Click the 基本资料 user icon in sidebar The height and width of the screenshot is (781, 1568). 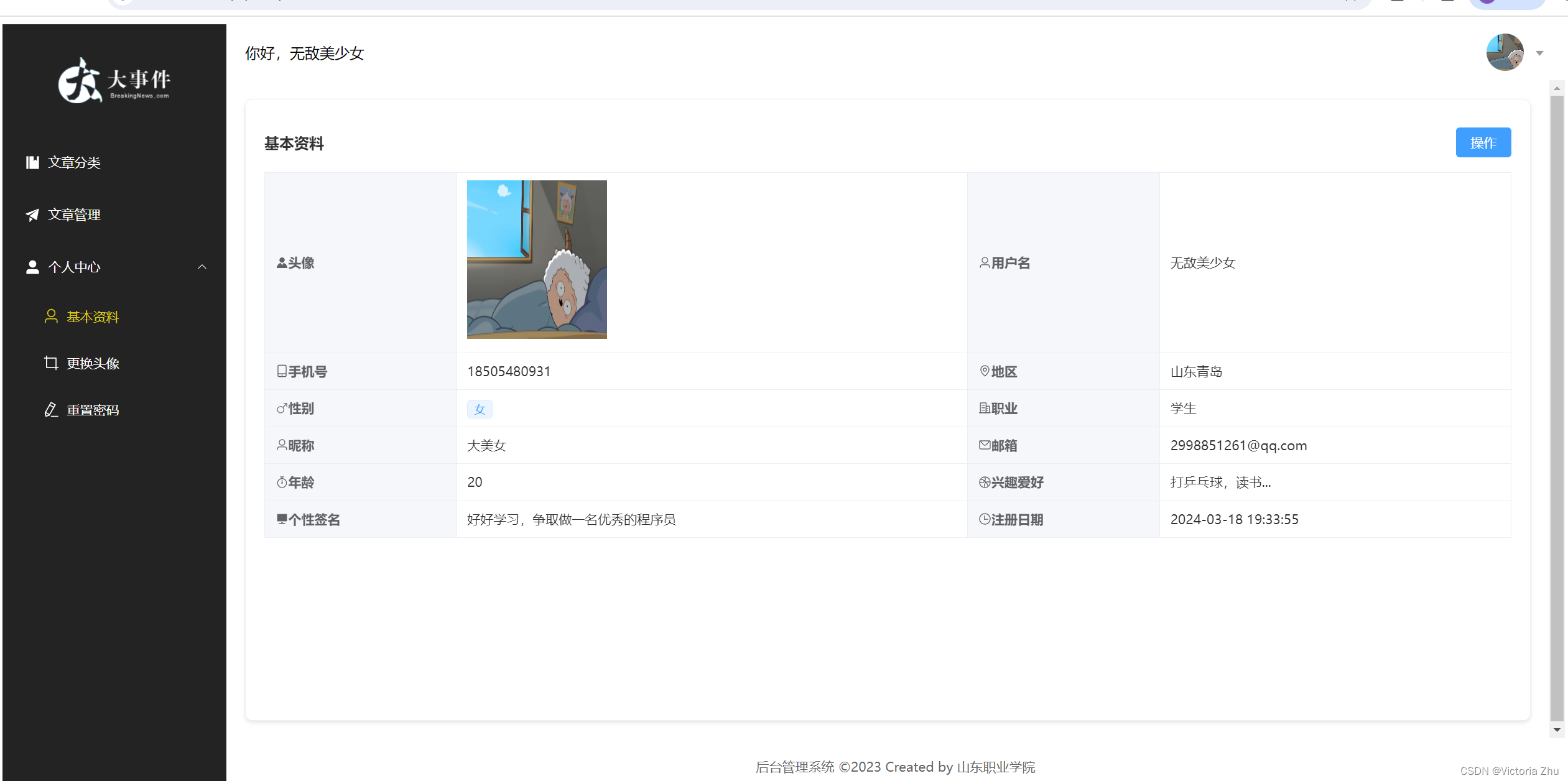click(x=51, y=317)
